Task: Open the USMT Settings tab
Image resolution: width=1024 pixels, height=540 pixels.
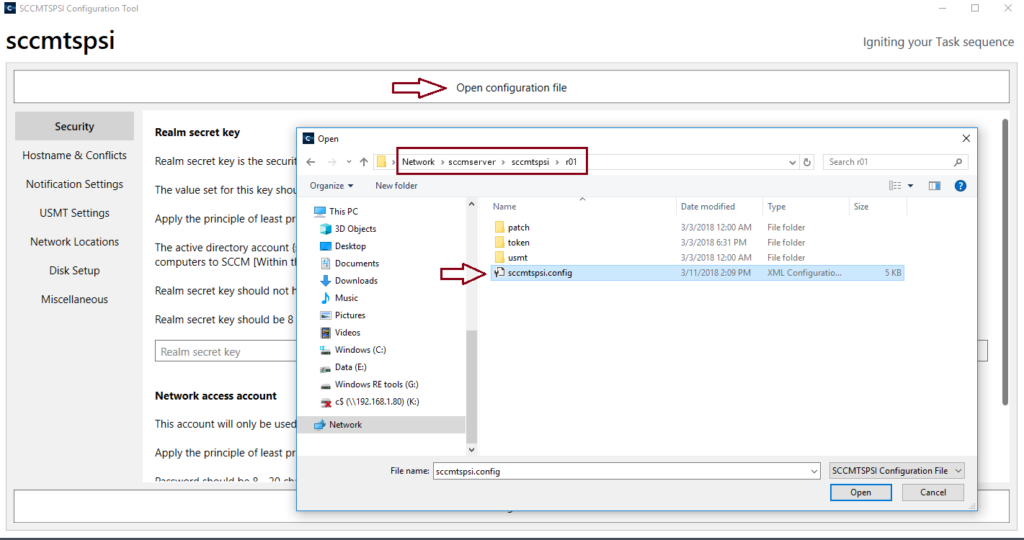Action: 74,213
